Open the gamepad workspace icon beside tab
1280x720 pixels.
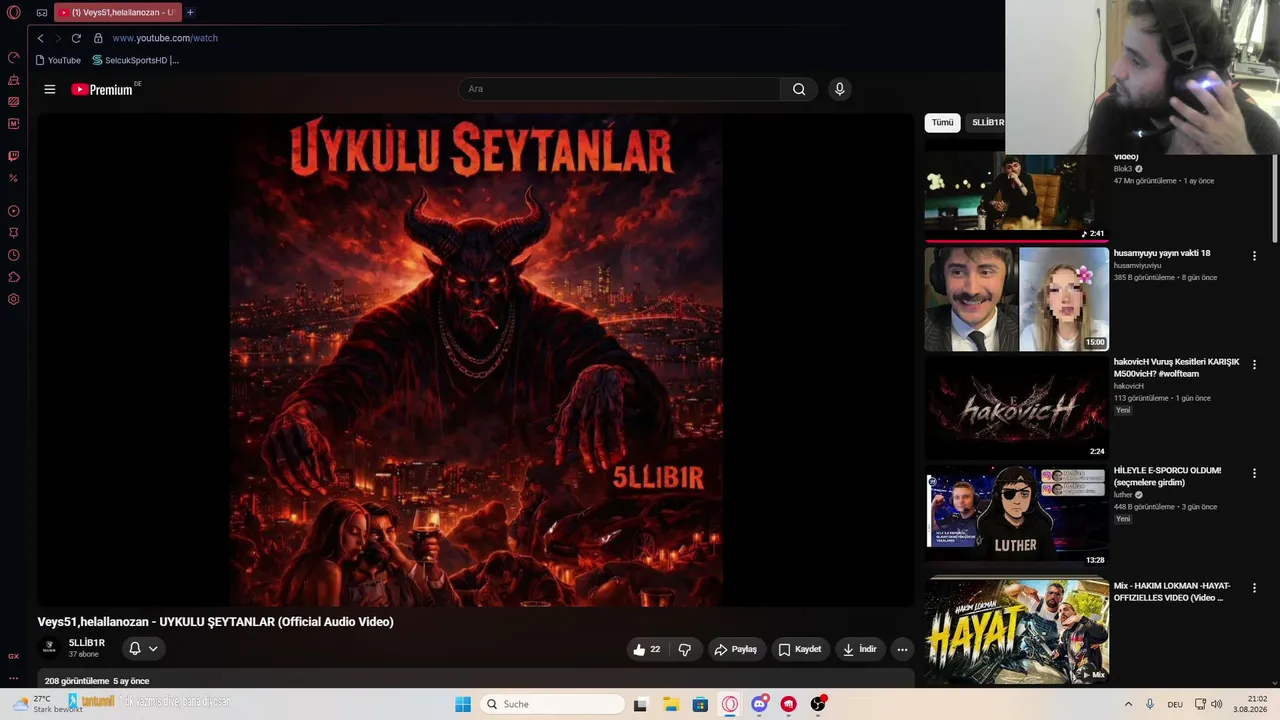point(42,13)
